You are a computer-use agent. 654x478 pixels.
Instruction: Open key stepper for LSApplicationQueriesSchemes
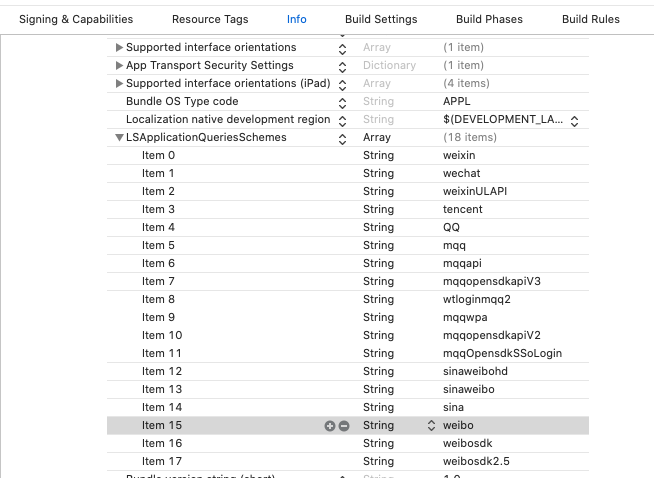[x=342, y=139]
